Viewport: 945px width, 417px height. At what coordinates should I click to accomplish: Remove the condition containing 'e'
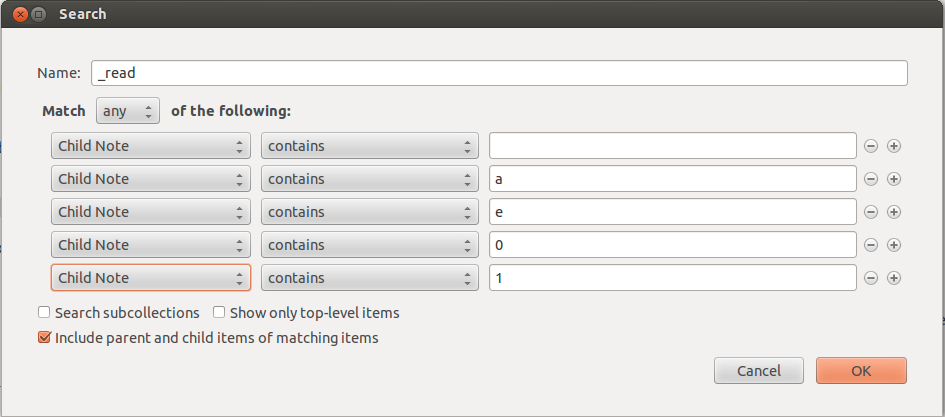click(x=871, y=212)
